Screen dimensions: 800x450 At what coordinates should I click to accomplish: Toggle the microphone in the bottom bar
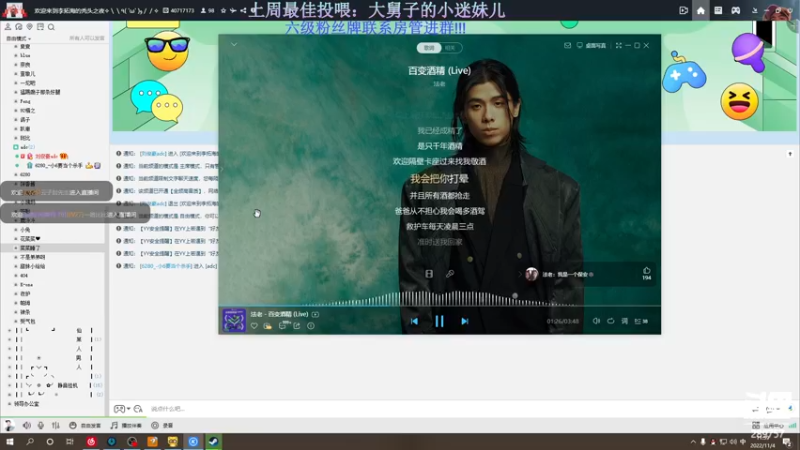tap(41, 425)
